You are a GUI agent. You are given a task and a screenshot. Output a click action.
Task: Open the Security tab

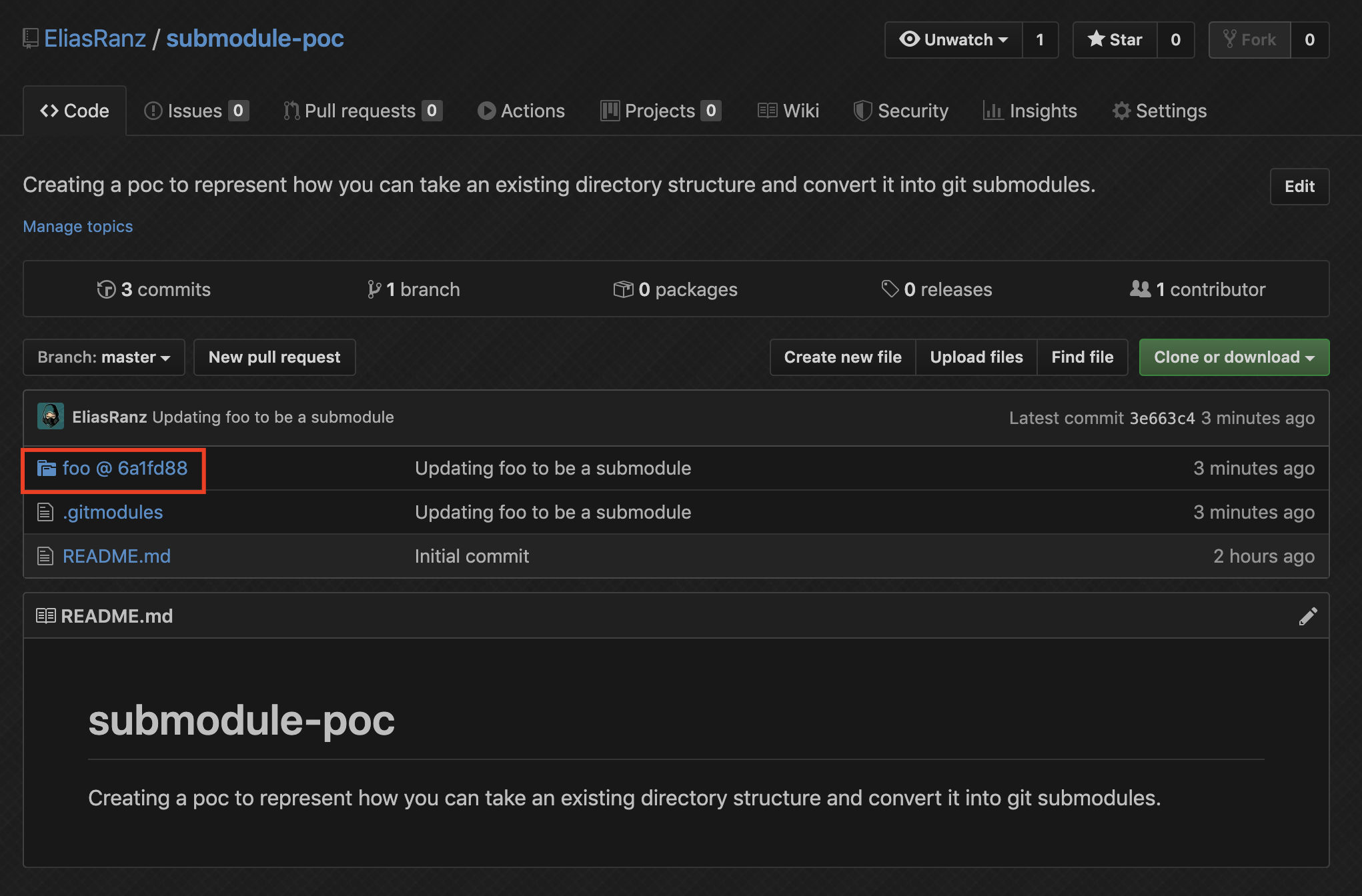point(900,111)
